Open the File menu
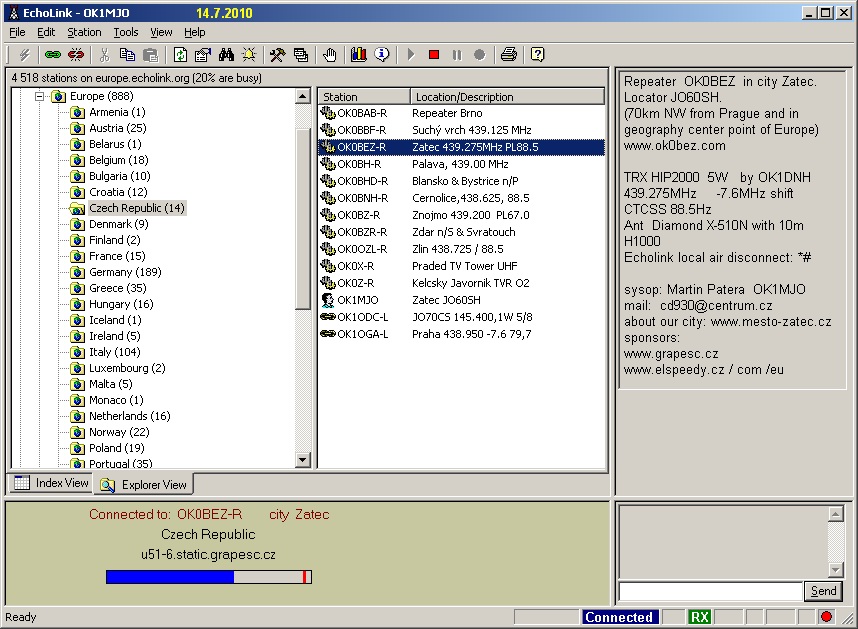 pyautogui.click(x=18, y=32)
